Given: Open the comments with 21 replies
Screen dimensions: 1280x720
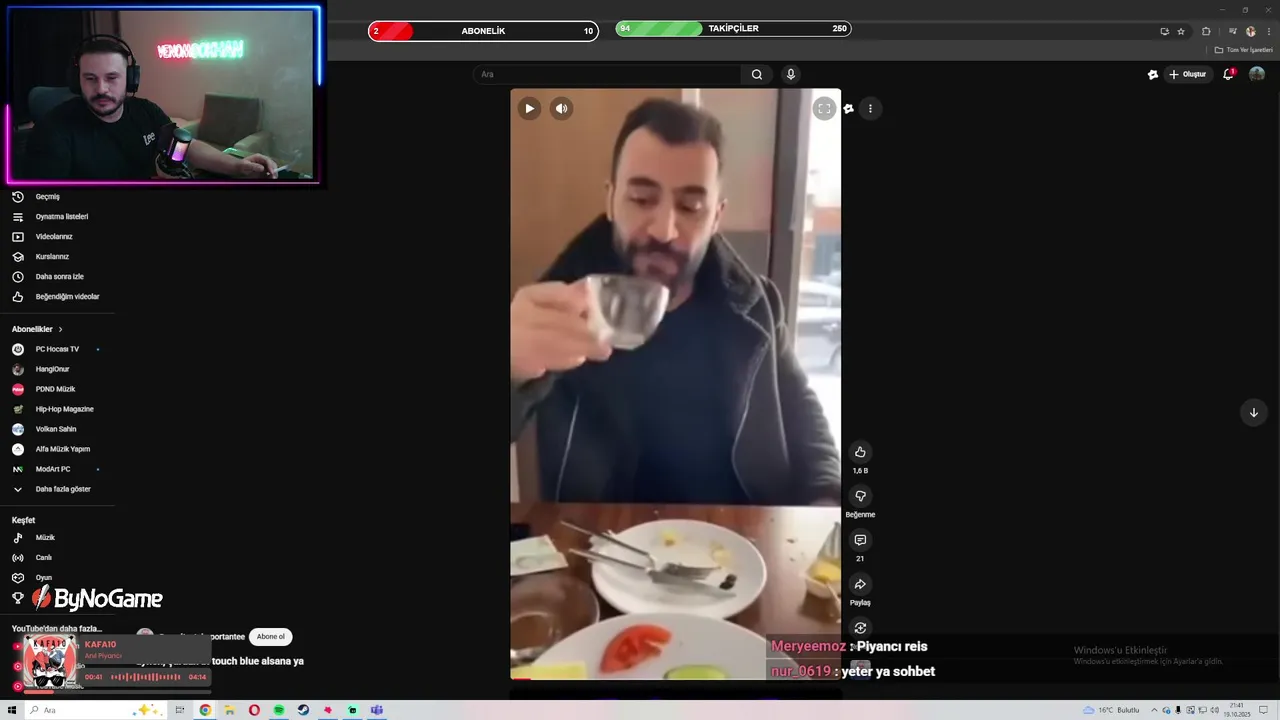Looking at the screenshot, I should [x=860, y=540].
